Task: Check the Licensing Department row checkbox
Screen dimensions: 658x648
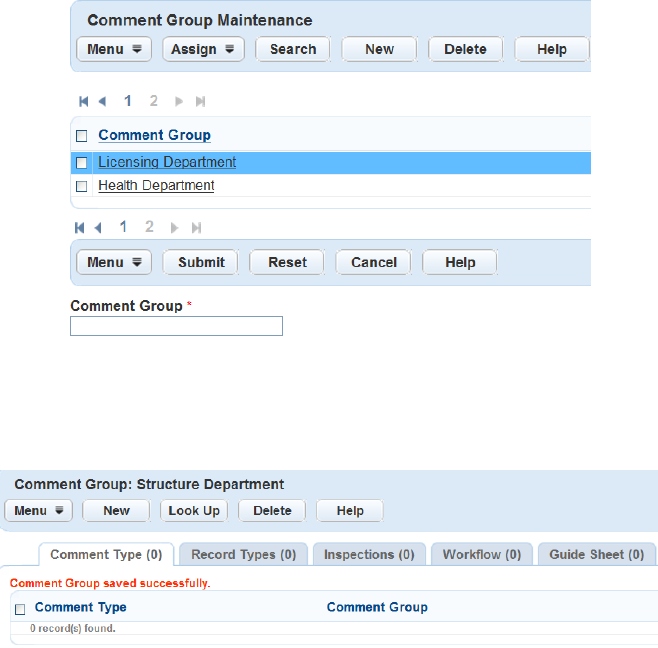Action: [82, 163]
